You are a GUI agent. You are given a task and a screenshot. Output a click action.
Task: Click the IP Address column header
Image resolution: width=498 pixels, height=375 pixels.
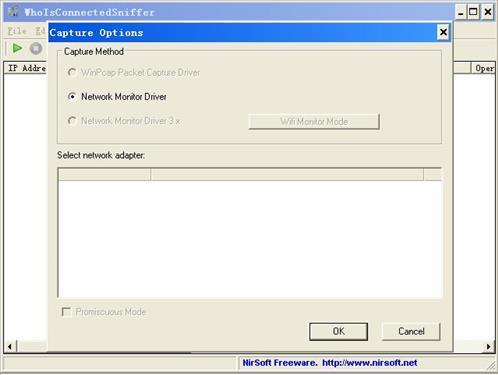[x=26, y=68]
